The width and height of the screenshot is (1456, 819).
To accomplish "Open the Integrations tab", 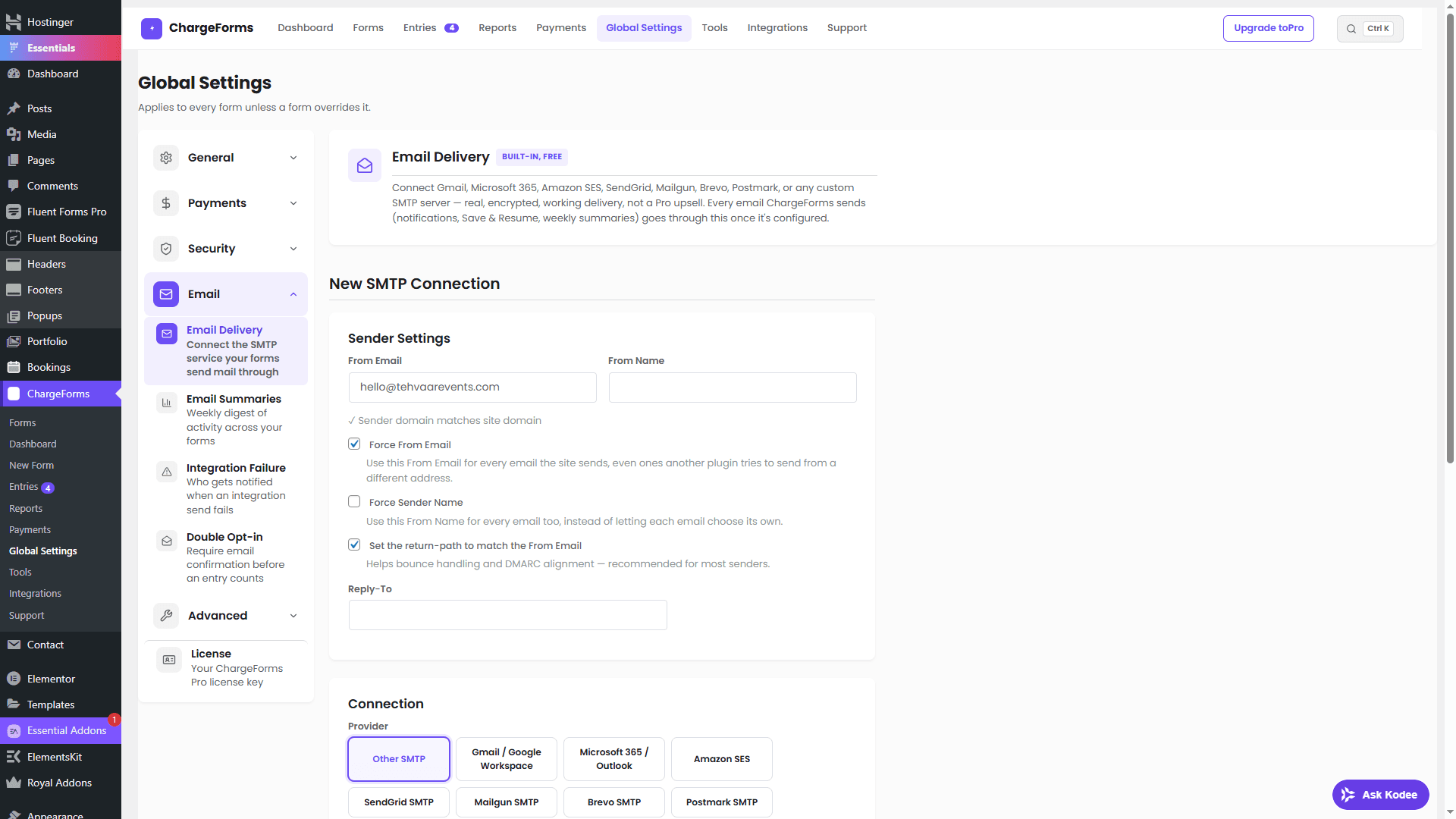I will [x=777, y=28].
